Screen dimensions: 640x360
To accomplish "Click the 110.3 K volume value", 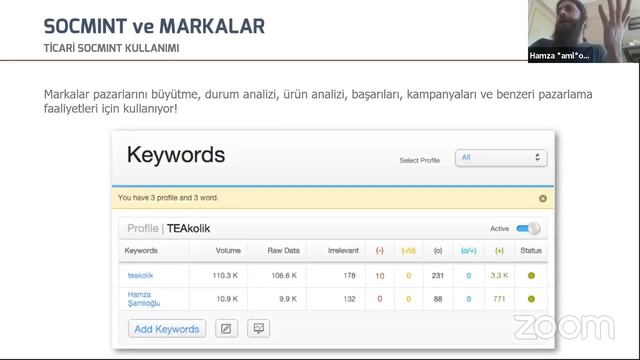I will point(225,276).
